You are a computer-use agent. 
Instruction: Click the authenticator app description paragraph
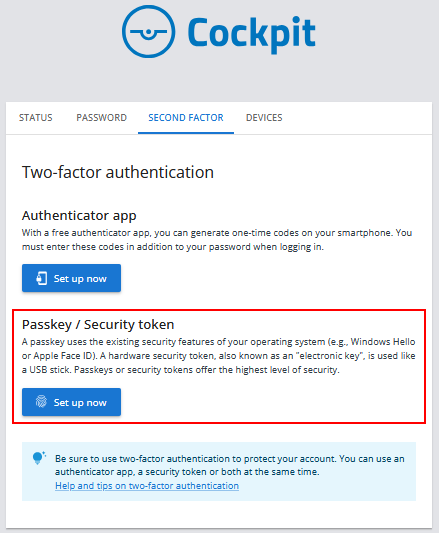click(x=217, y=240)
